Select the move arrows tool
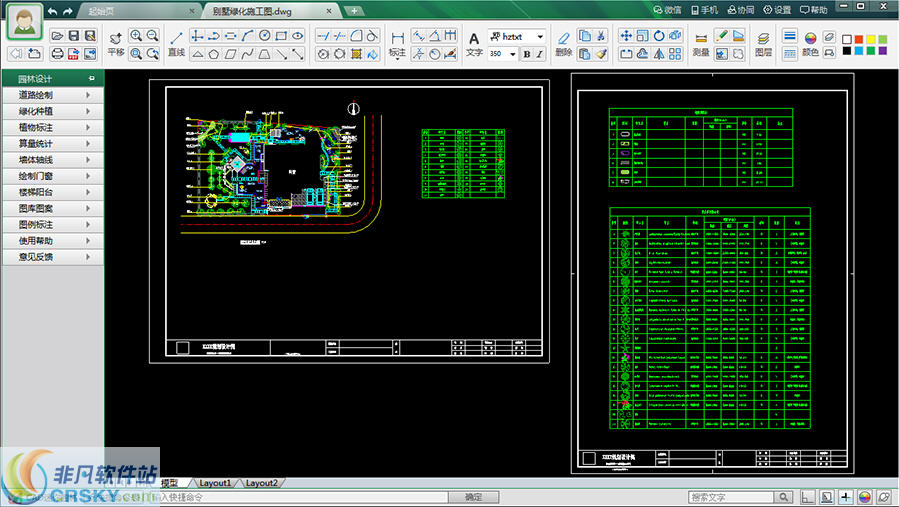Viewport: 899px width, 507px height. point(626,36)
